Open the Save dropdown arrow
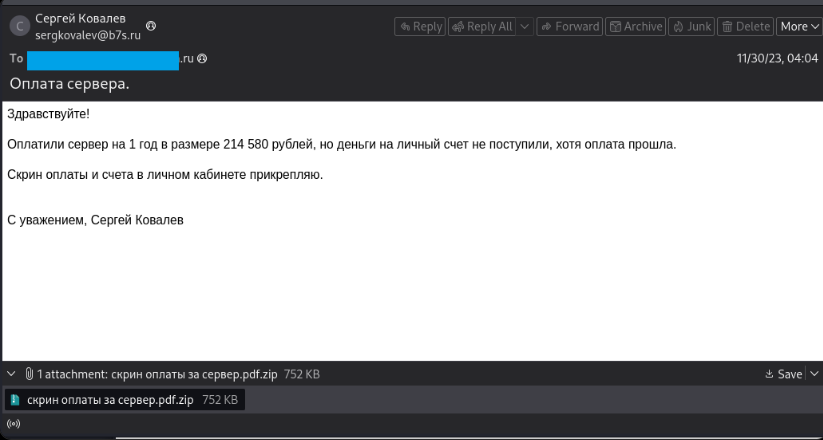The height and width of the screenshot is (440, 823). [x=814, y=374]
